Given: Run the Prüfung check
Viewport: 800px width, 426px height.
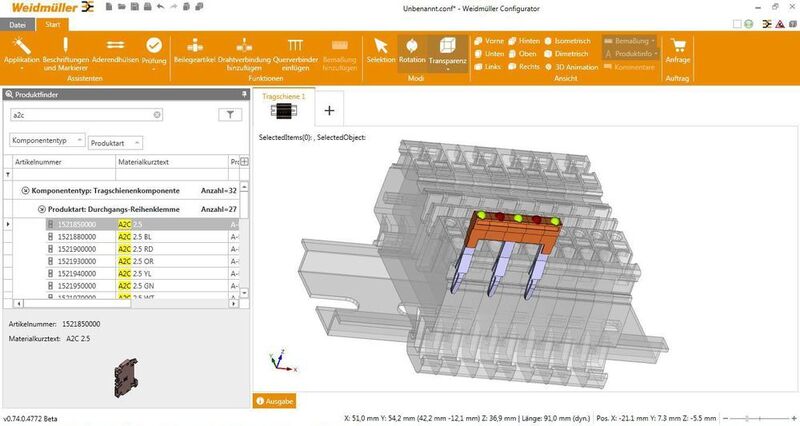Looking at the screenshot, I should tap(154, 51).
